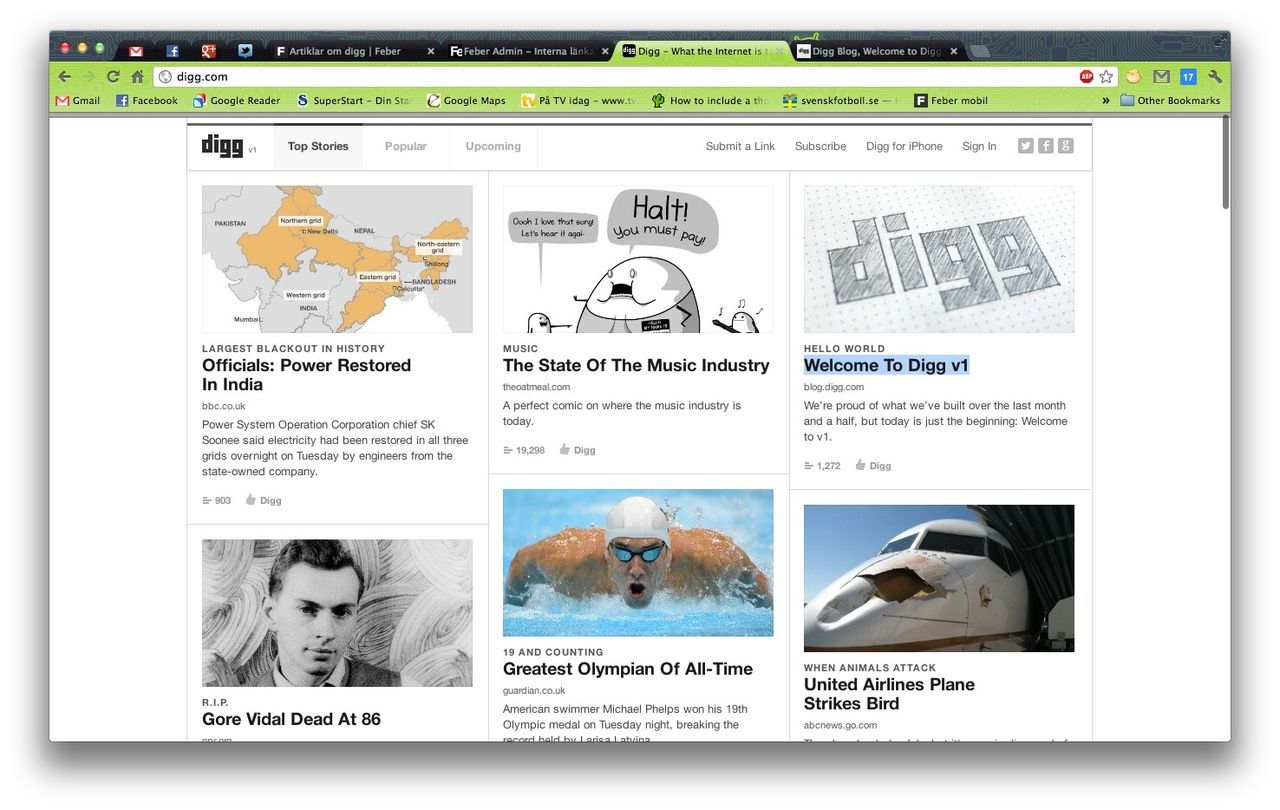This screenshot has height=810, width=1280.
Task: Digg the India power restored story
Action: 264,500
